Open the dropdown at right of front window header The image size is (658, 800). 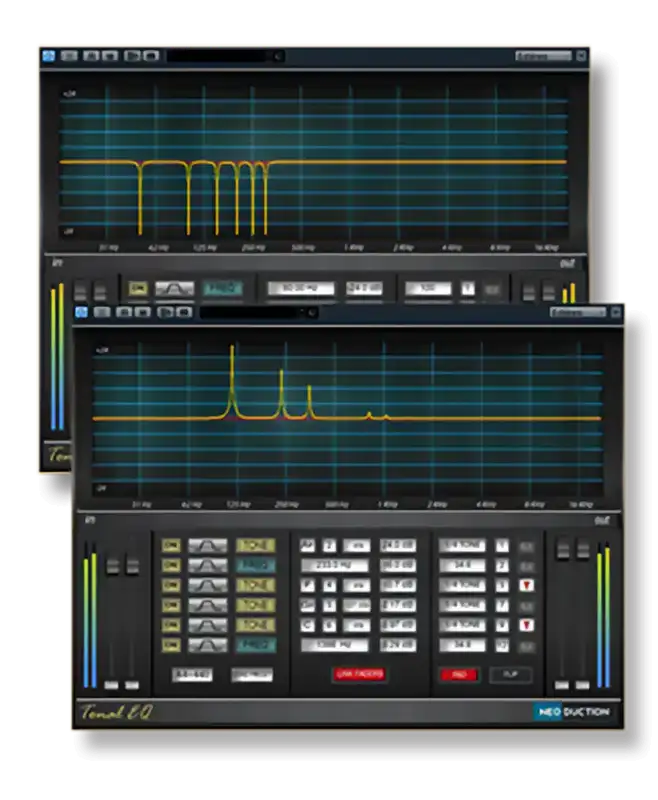578,312
